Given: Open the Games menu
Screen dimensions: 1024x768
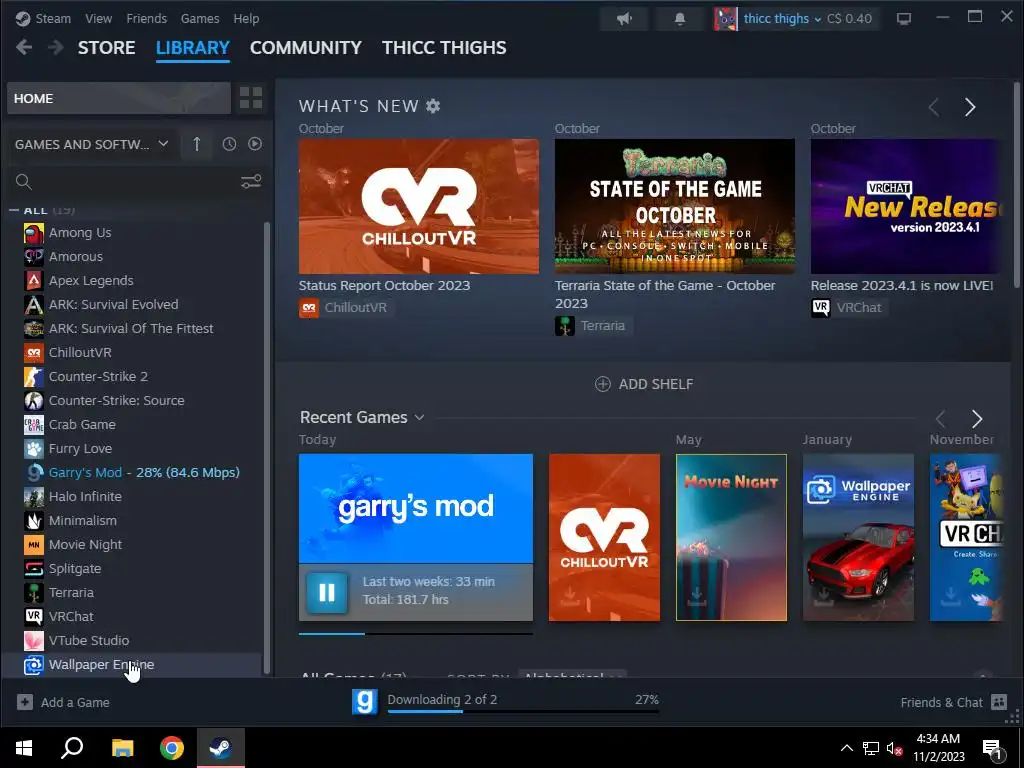Looking at the screenshot, I should coord(200,18).
